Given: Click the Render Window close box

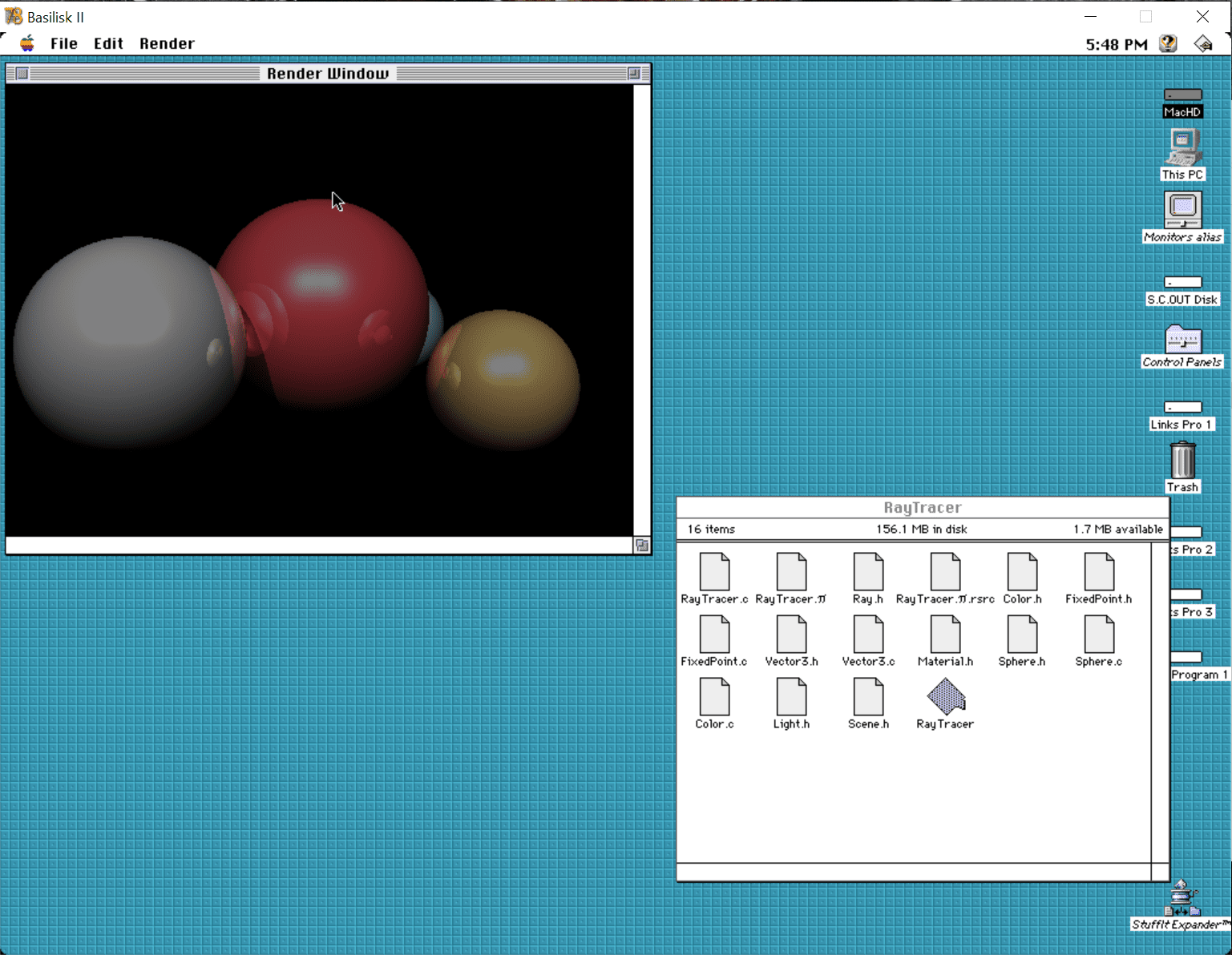Looking at the screenshot, I should tap(22, 74).
